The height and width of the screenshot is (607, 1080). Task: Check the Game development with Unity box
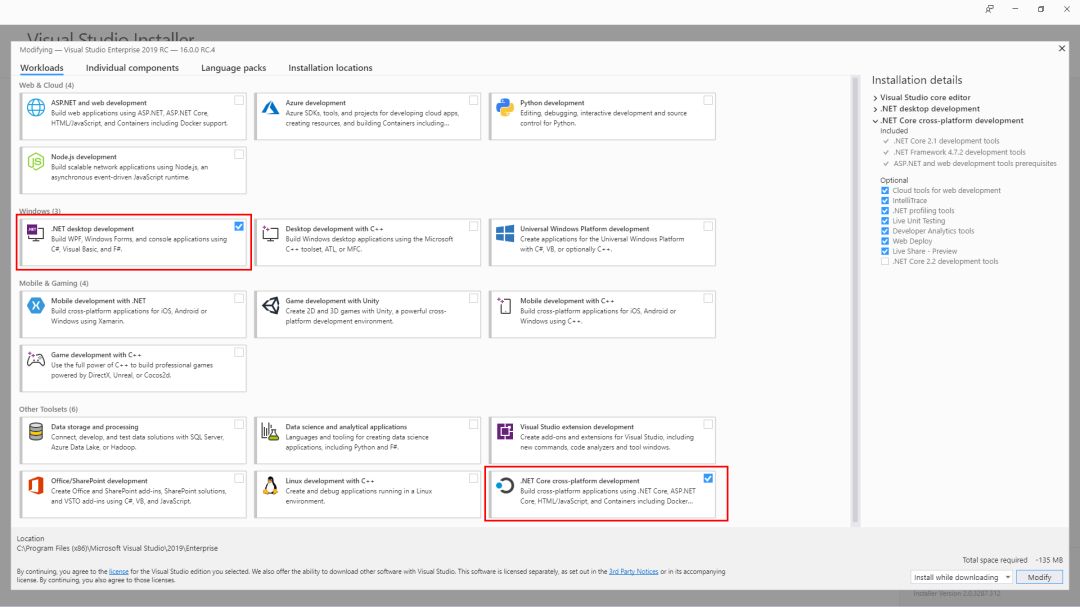coord(473,298)
